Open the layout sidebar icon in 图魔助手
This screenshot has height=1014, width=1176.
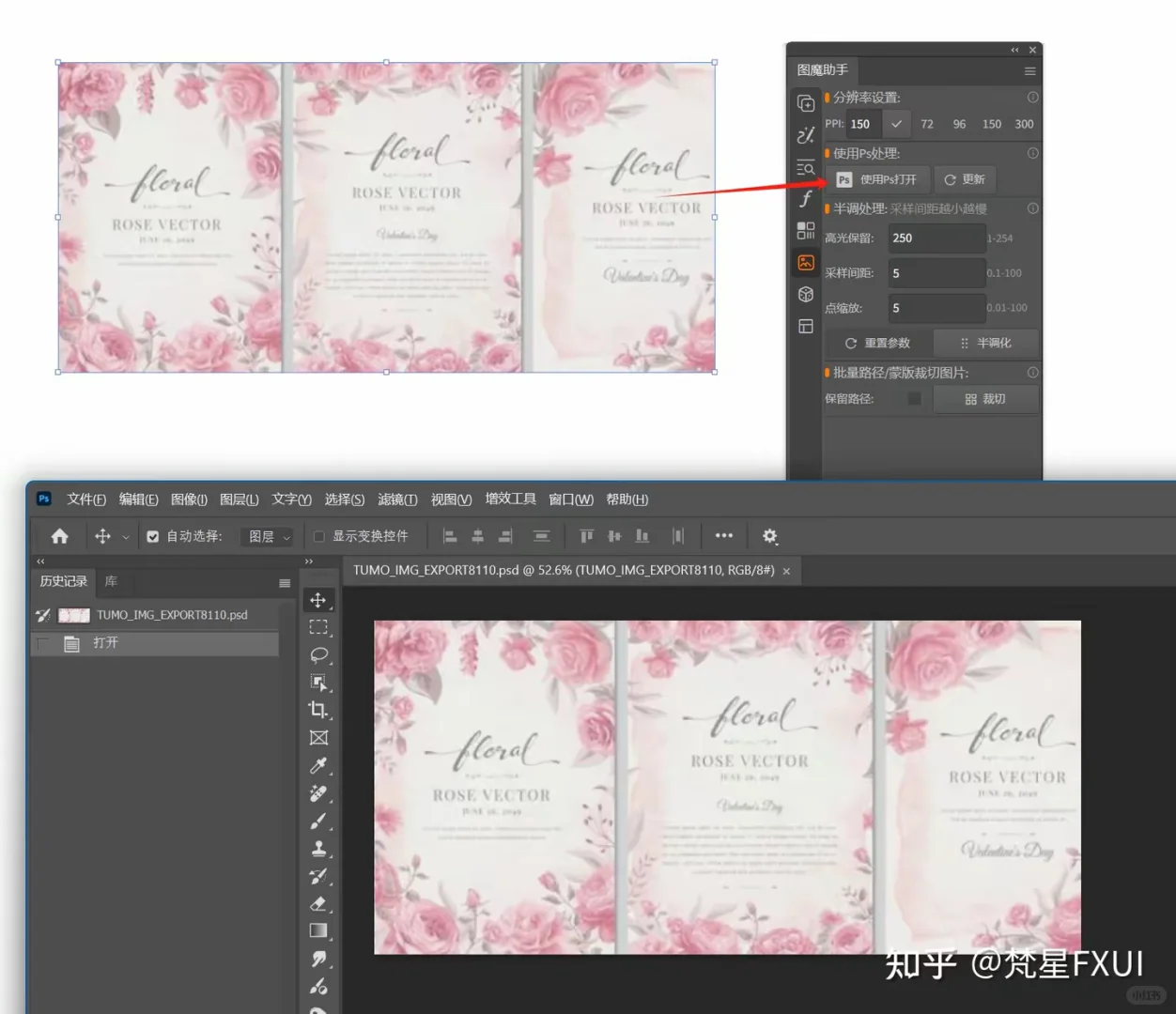(x=806, y=326)
